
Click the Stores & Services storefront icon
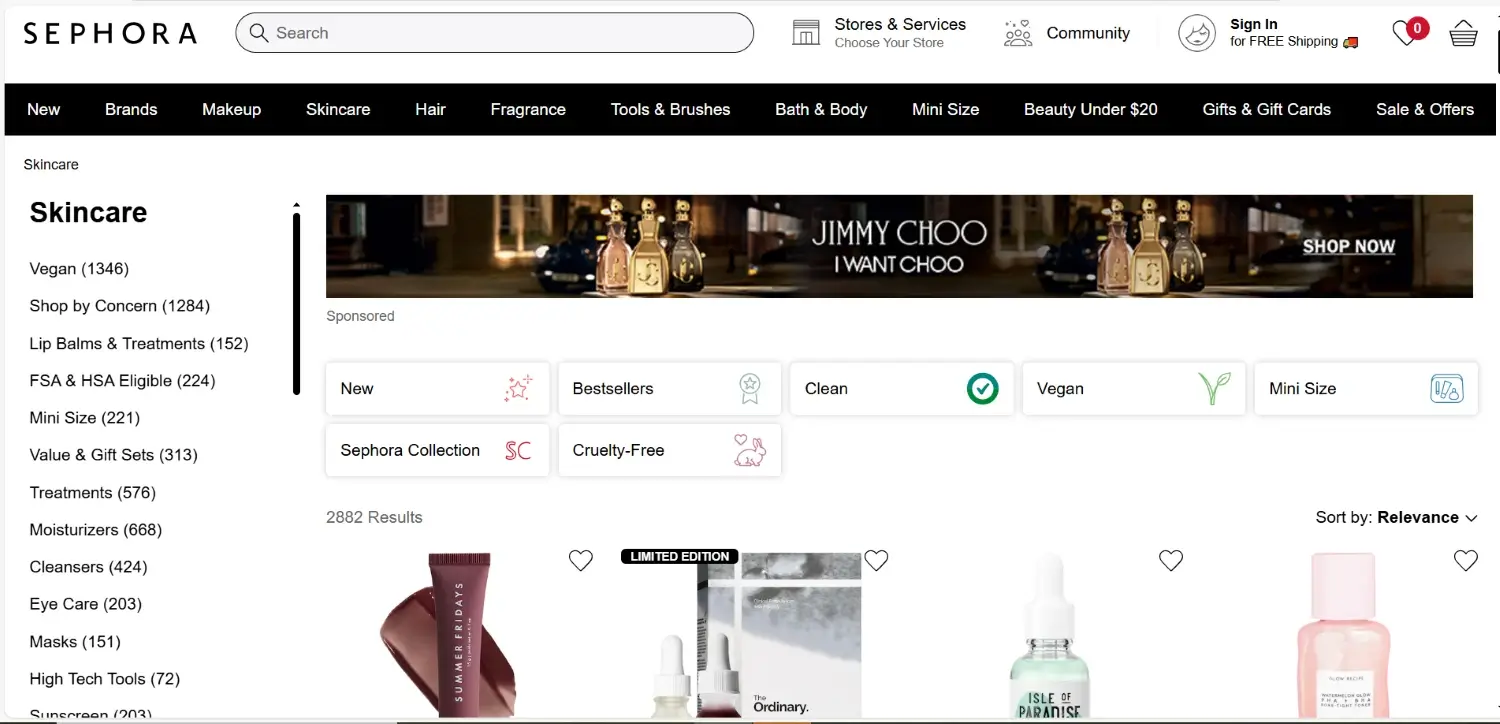tap(806, 33)
